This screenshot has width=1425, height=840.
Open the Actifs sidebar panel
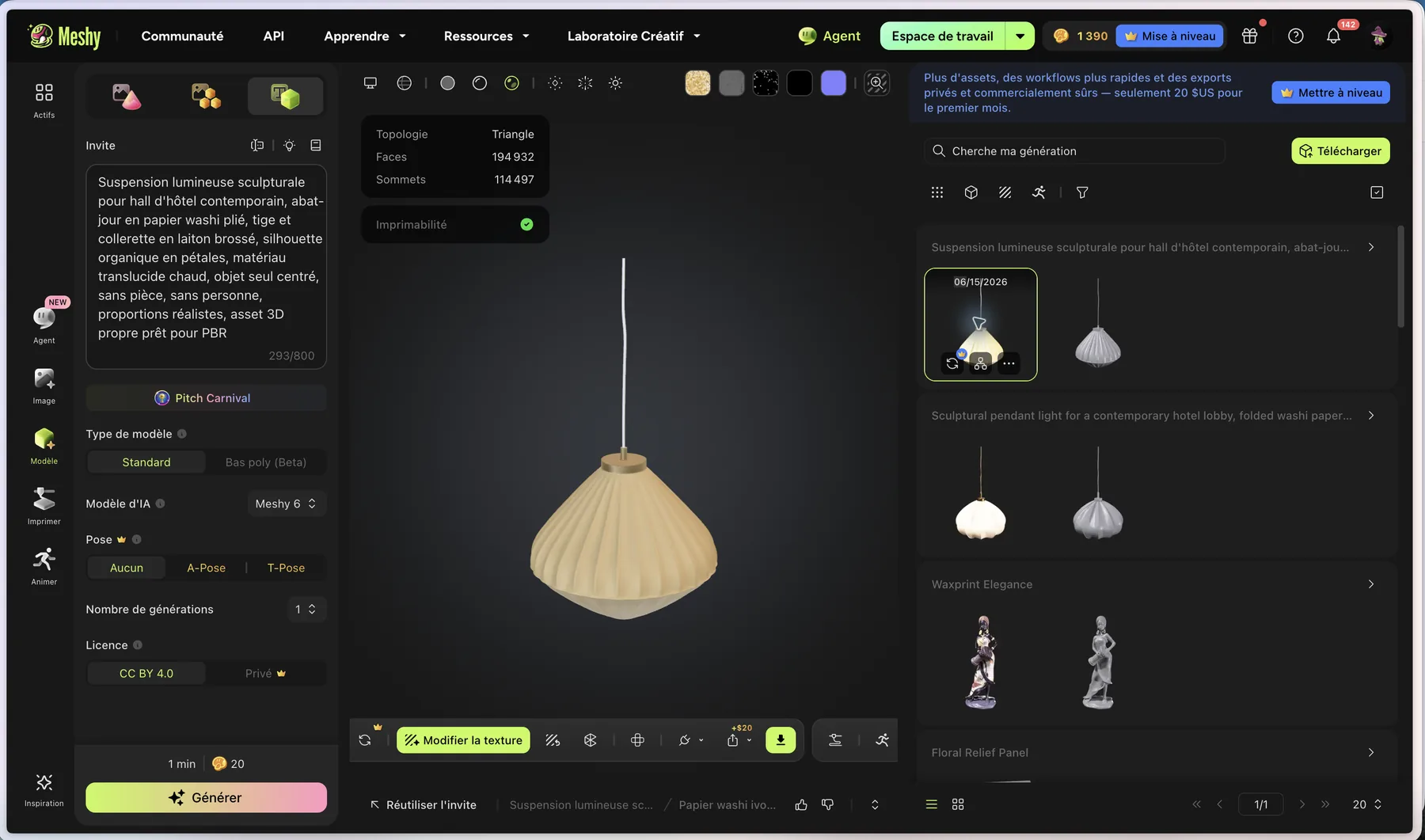tap(44, 101)
